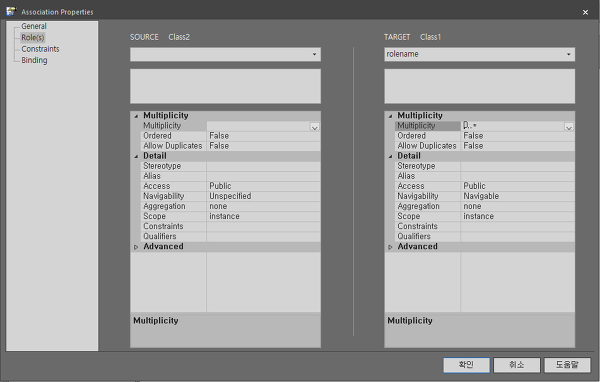Select General in the left tree
This screenshot has height=382, width=600.
(34, 26)
